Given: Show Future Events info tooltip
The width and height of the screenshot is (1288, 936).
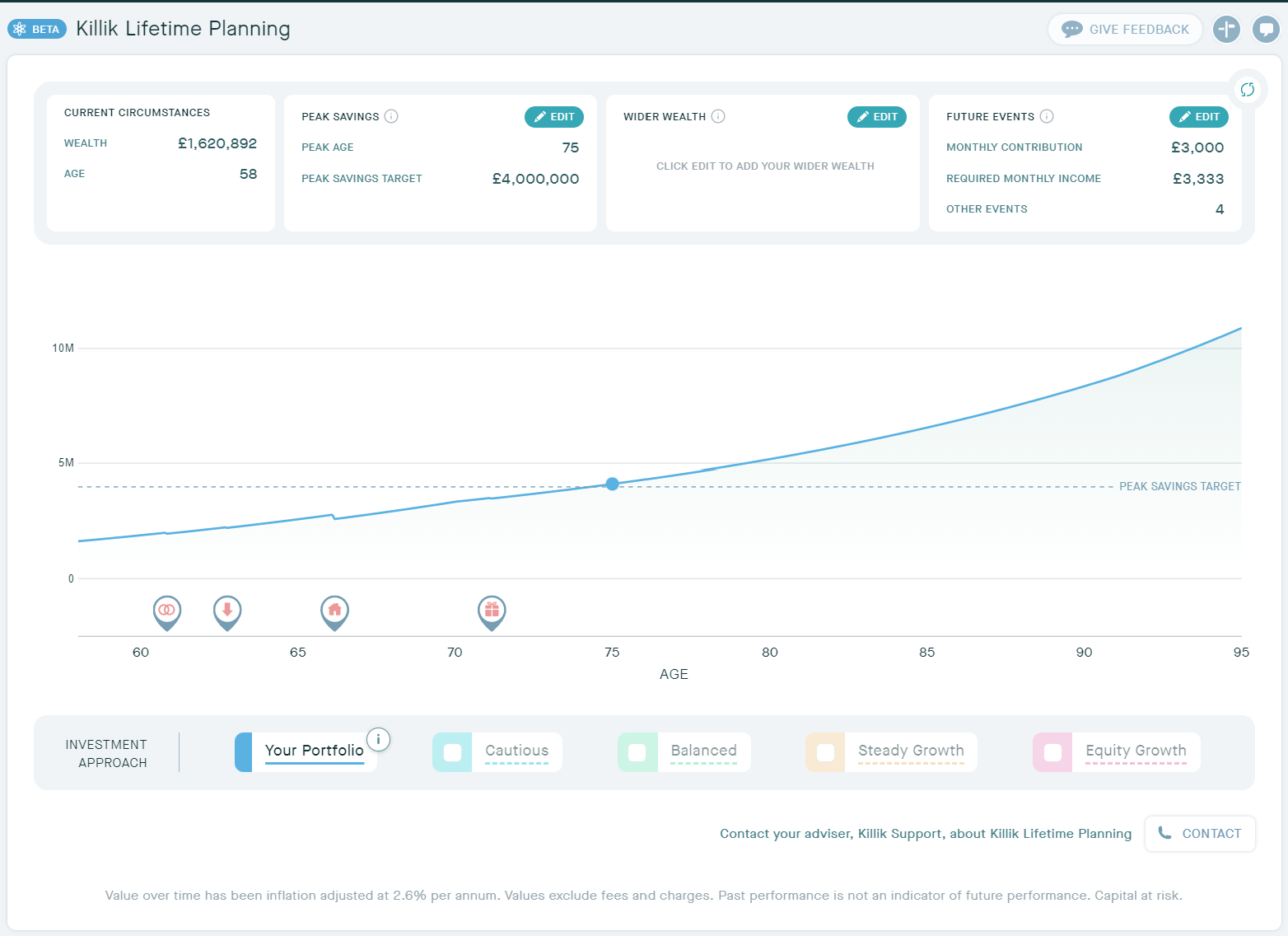Looking at the screenshot, I should [1047, 116].
